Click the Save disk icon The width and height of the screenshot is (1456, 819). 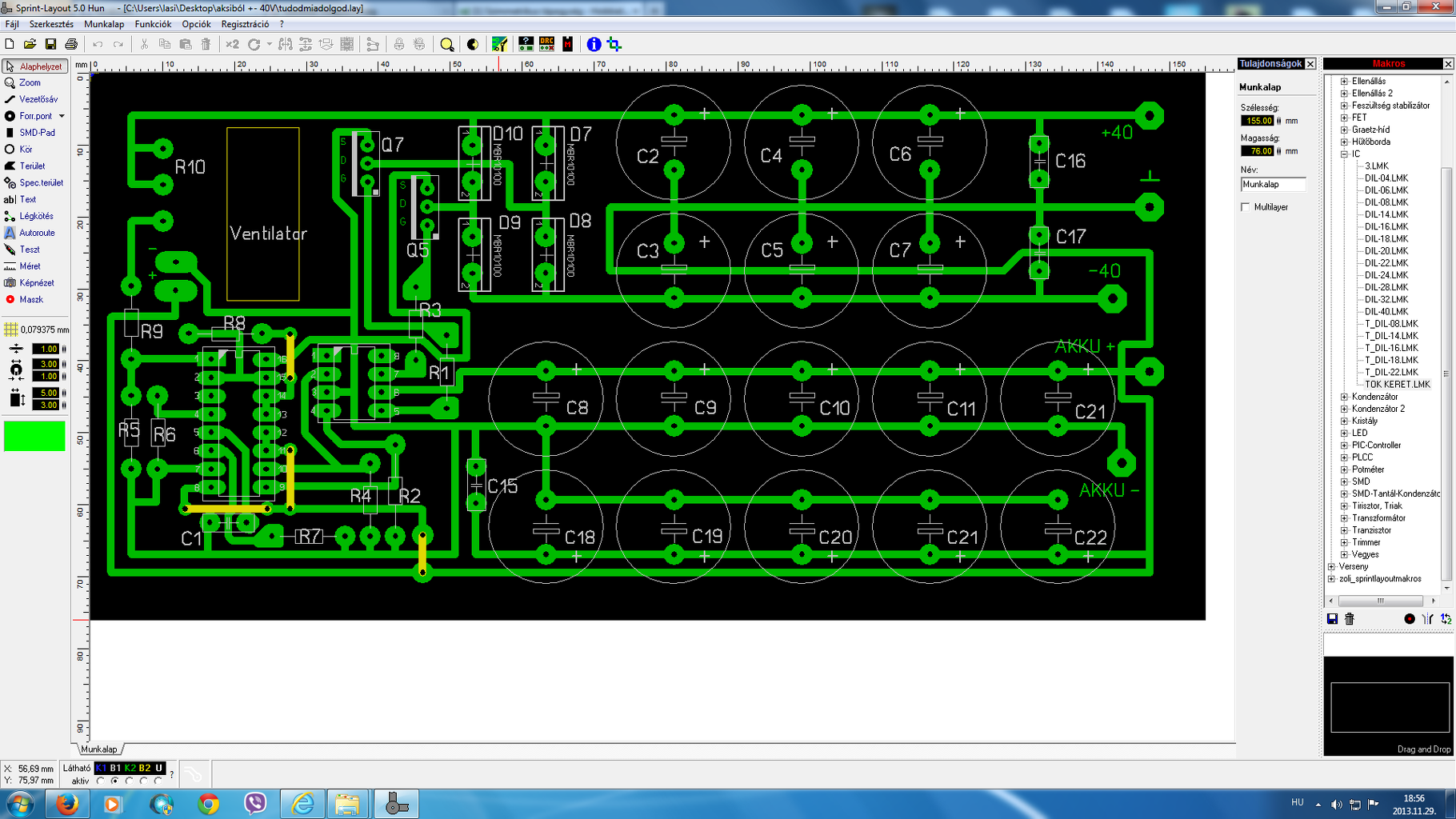coord(50,44)
